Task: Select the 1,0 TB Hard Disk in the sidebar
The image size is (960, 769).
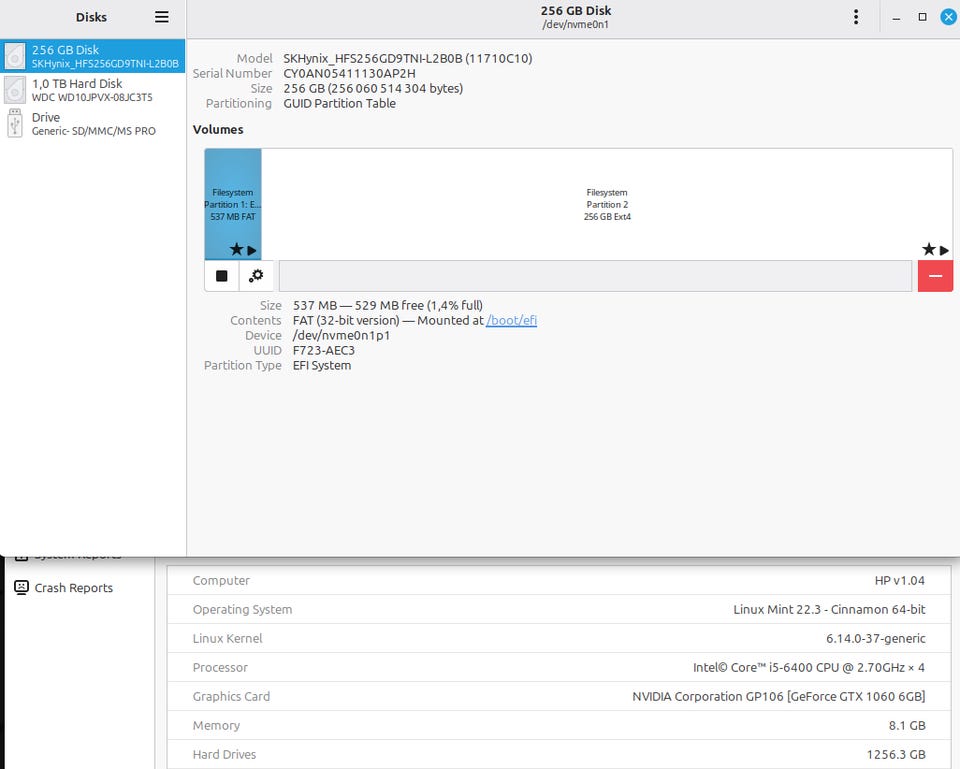Action: [92, 90]
